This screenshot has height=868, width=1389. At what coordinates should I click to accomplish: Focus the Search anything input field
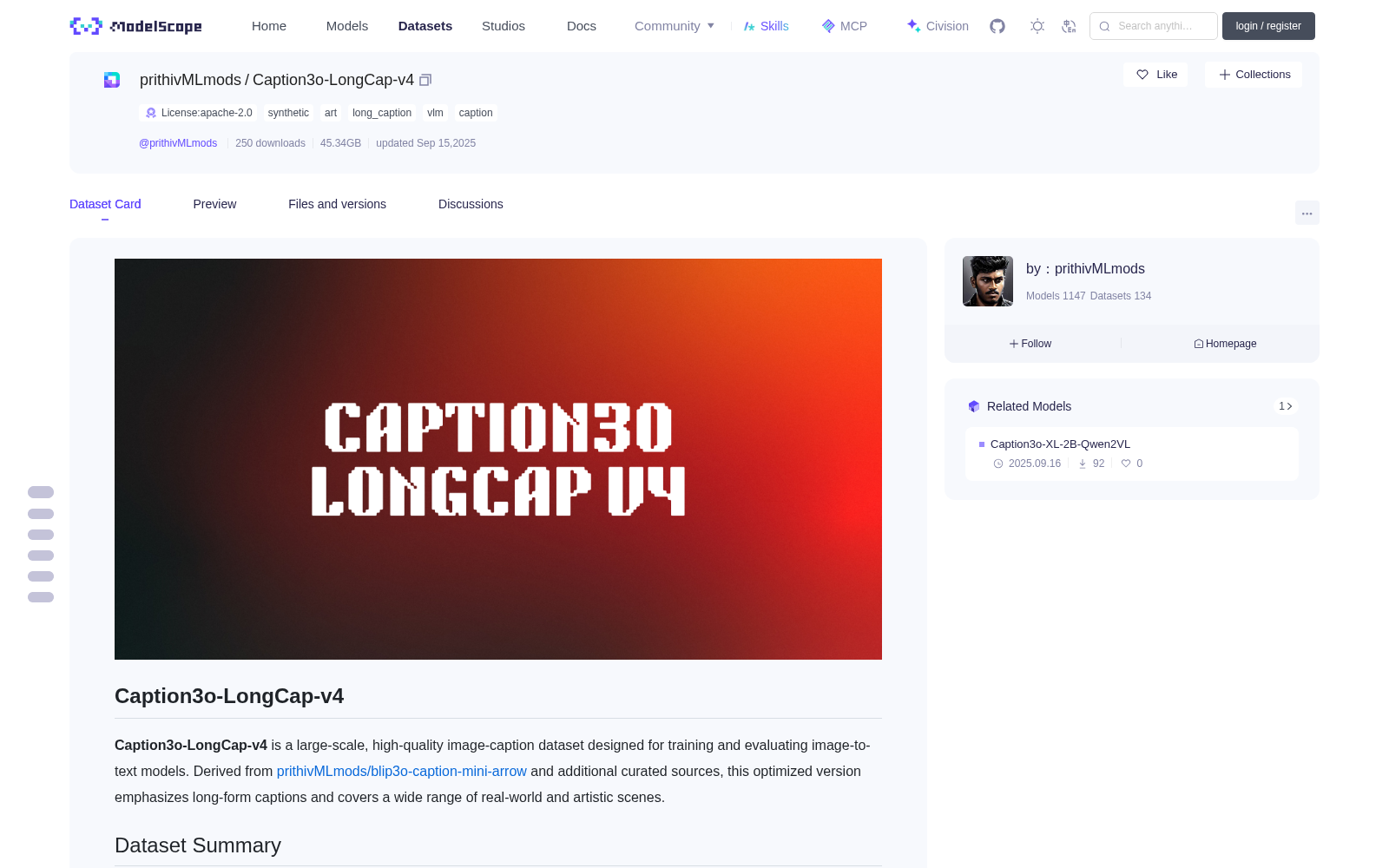point(1154,26)
